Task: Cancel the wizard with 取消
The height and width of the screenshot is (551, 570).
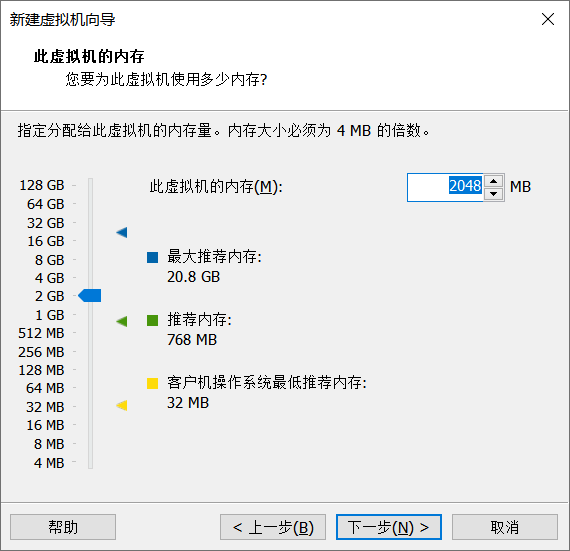Action: point(505,527)
